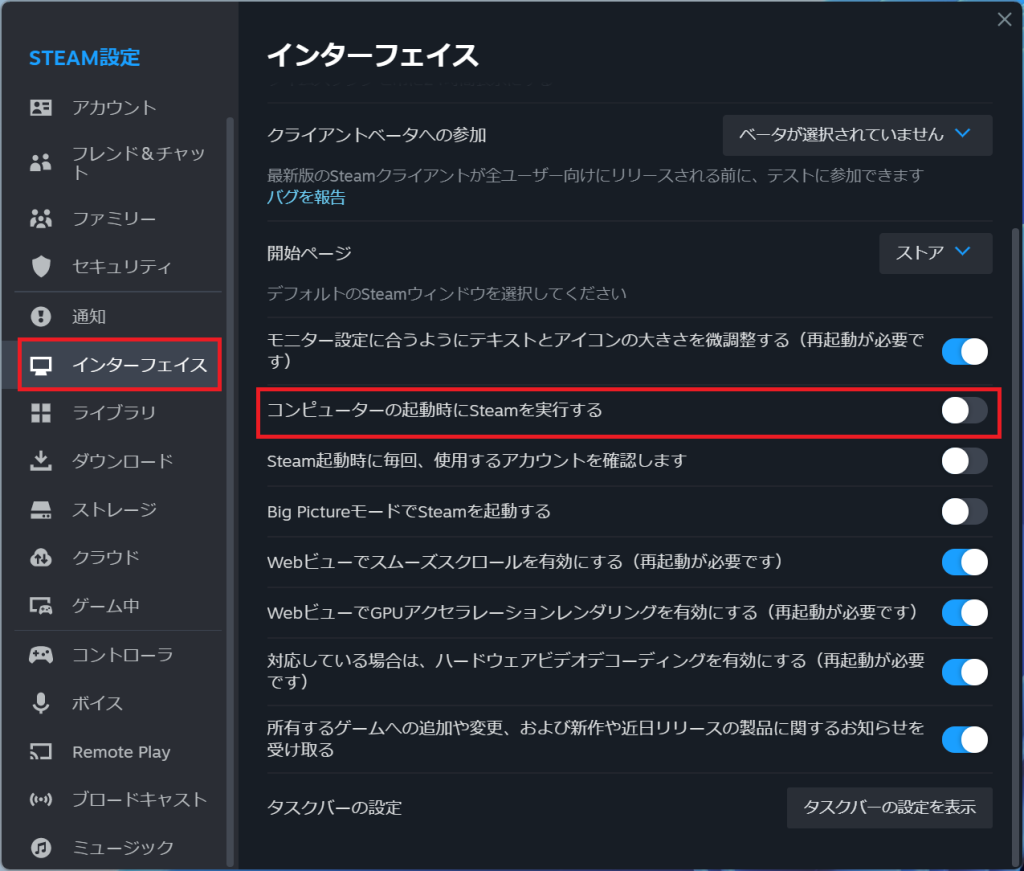
Task: Select the Downloads arrow icon
Action: 41,461
